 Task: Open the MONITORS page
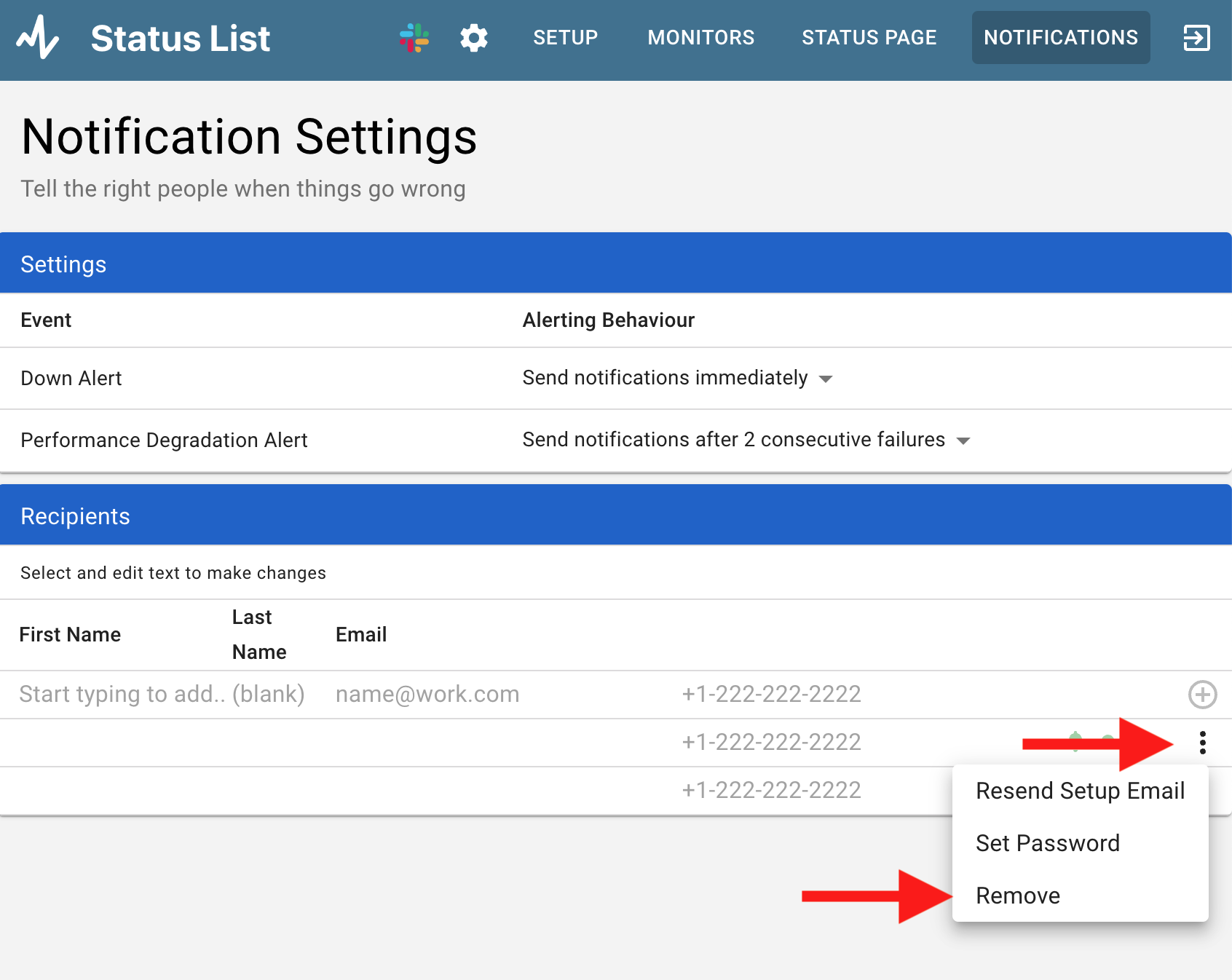(700, 37)
